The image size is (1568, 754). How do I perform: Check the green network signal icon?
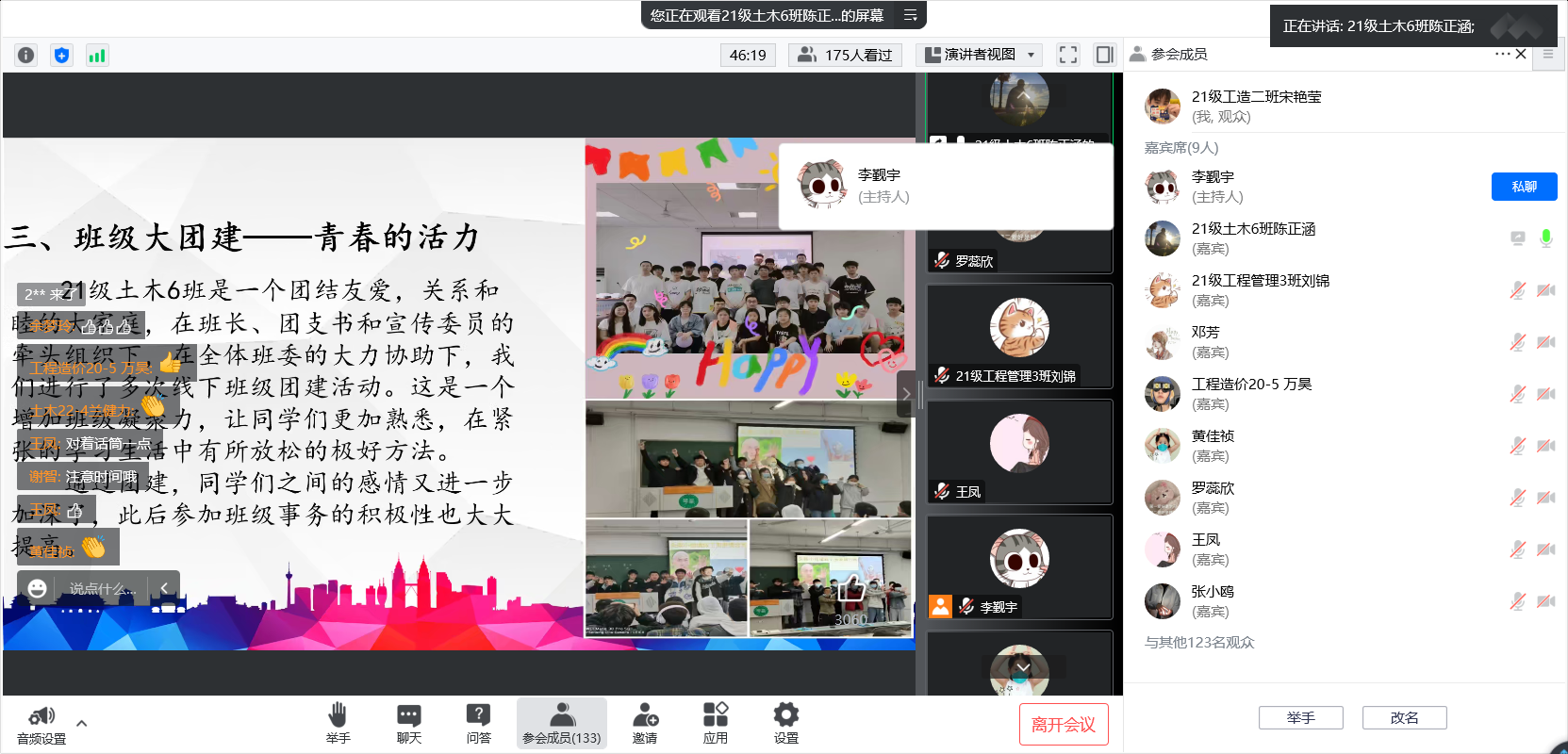(x=97, y=55)
